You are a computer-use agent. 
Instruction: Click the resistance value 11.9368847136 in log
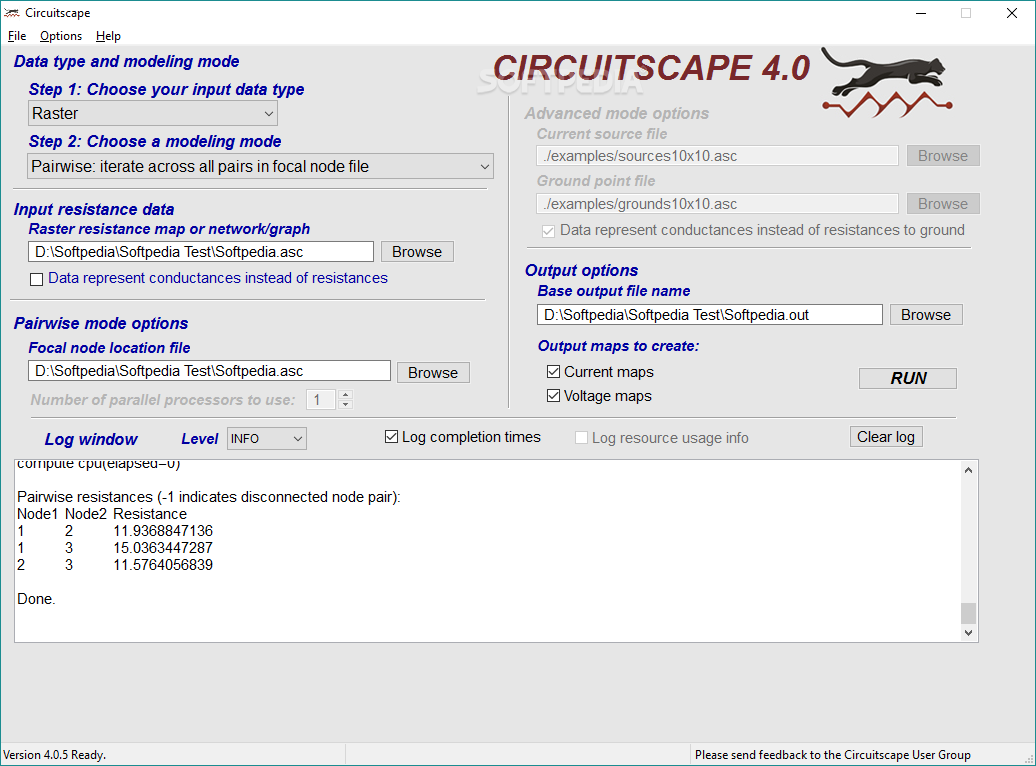coord(163,531)
